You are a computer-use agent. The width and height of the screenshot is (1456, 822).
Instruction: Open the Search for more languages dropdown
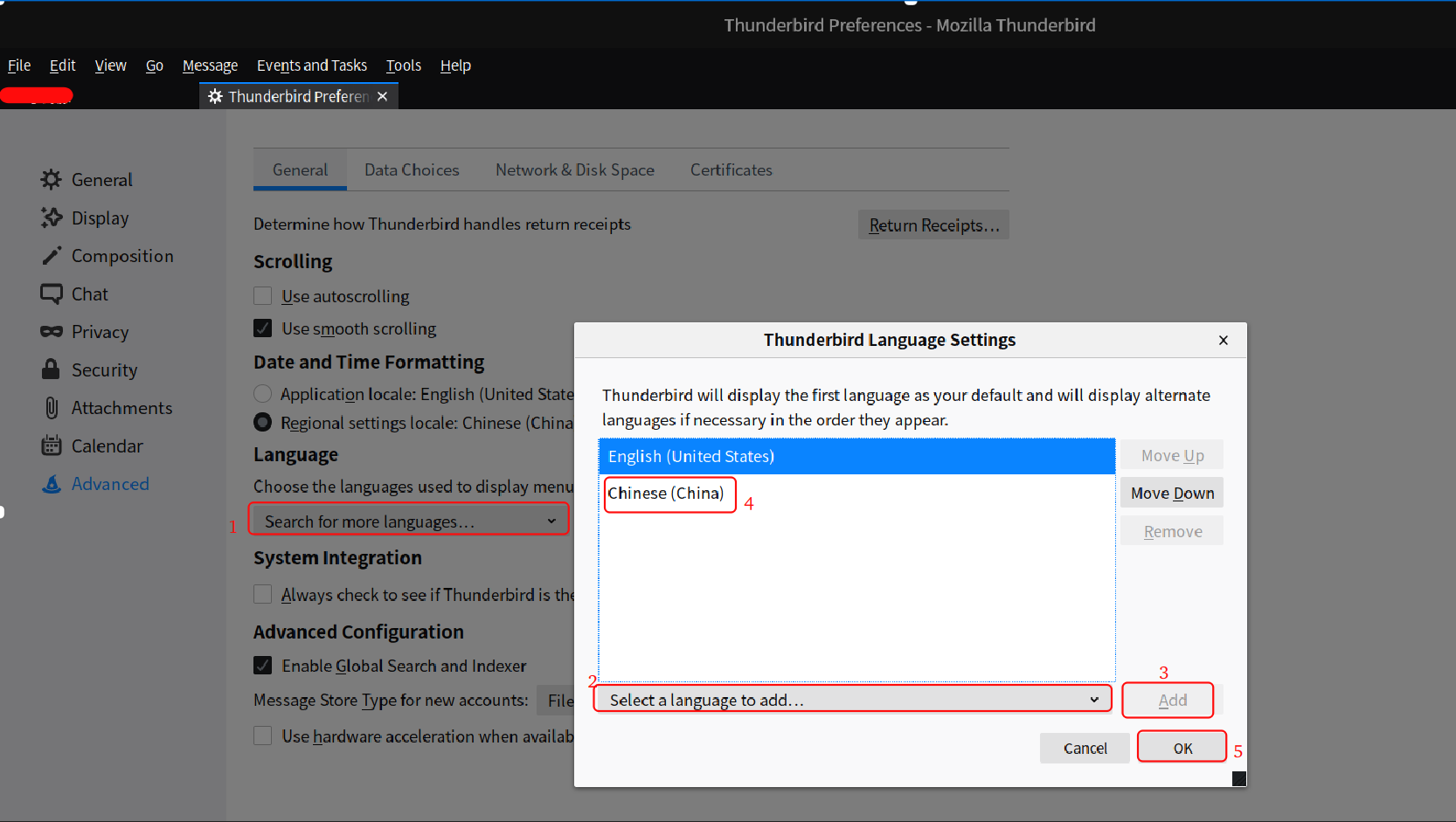409,522
